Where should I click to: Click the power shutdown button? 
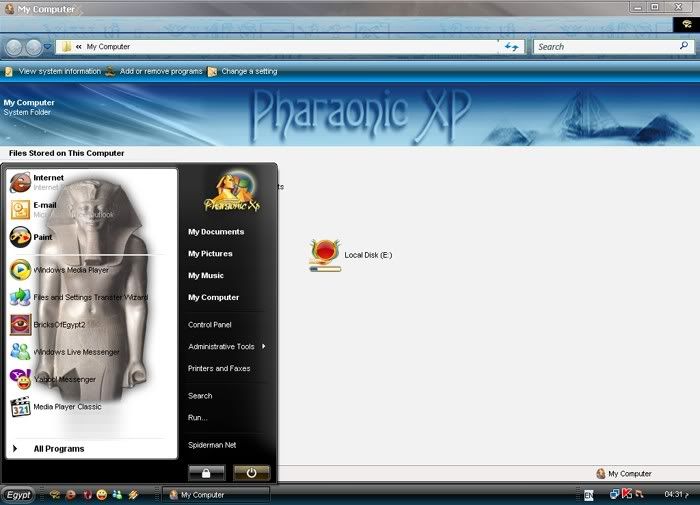252,473
